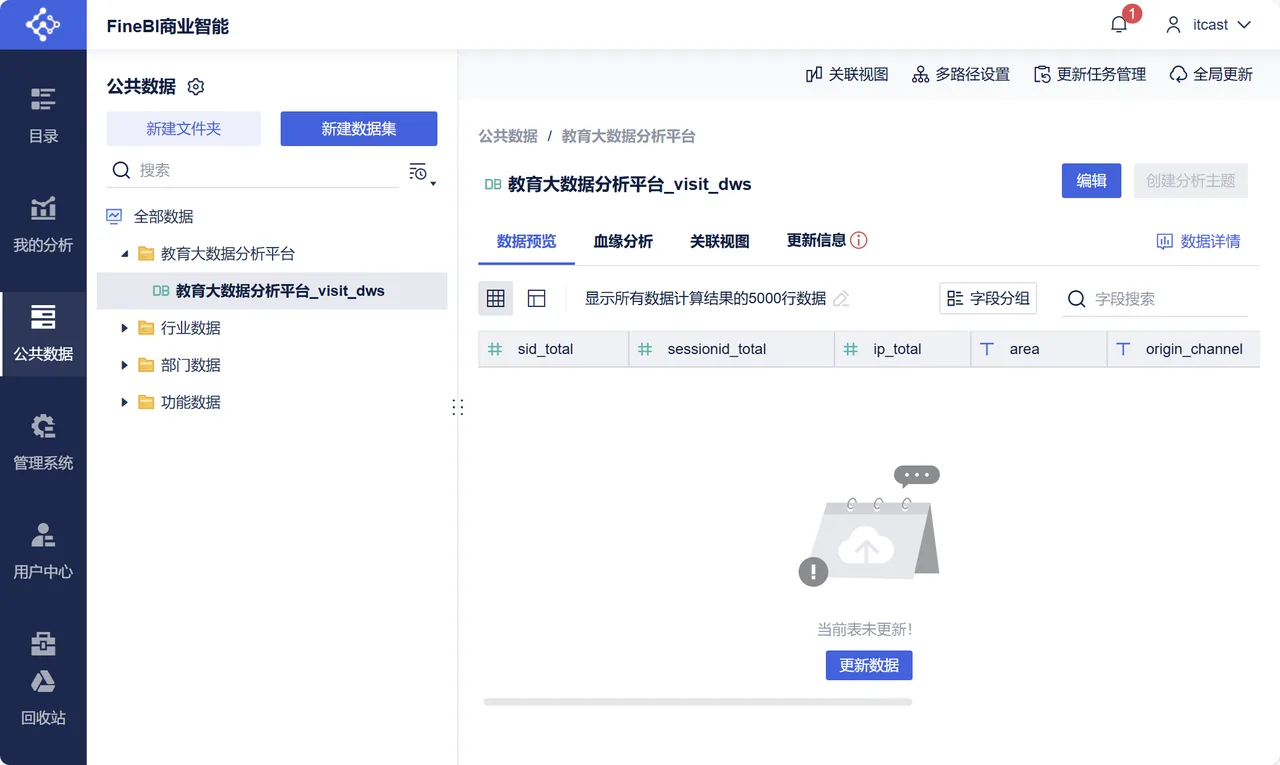The image size is (1280, 765).
Task: Switch to the 更新信息 tab
Action: (x=816, y=240)
